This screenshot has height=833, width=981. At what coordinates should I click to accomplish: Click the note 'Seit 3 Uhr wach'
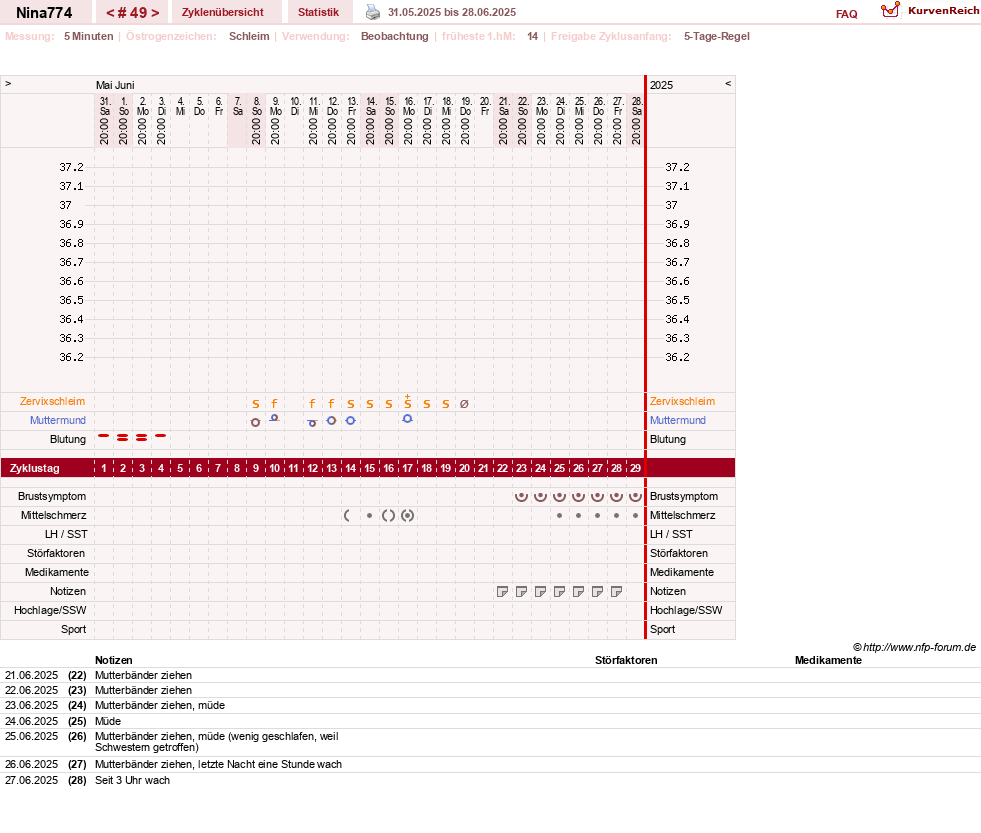pyautogui.click(x=132, y=780)
